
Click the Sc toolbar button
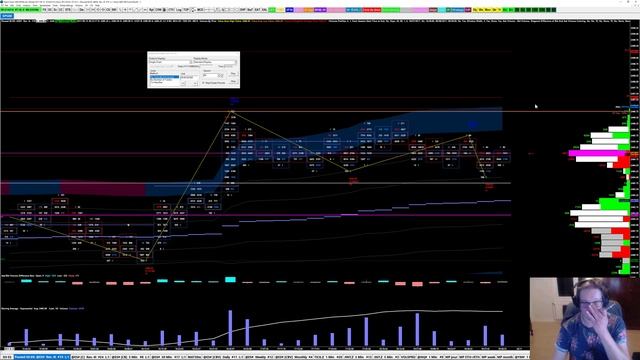55,9
